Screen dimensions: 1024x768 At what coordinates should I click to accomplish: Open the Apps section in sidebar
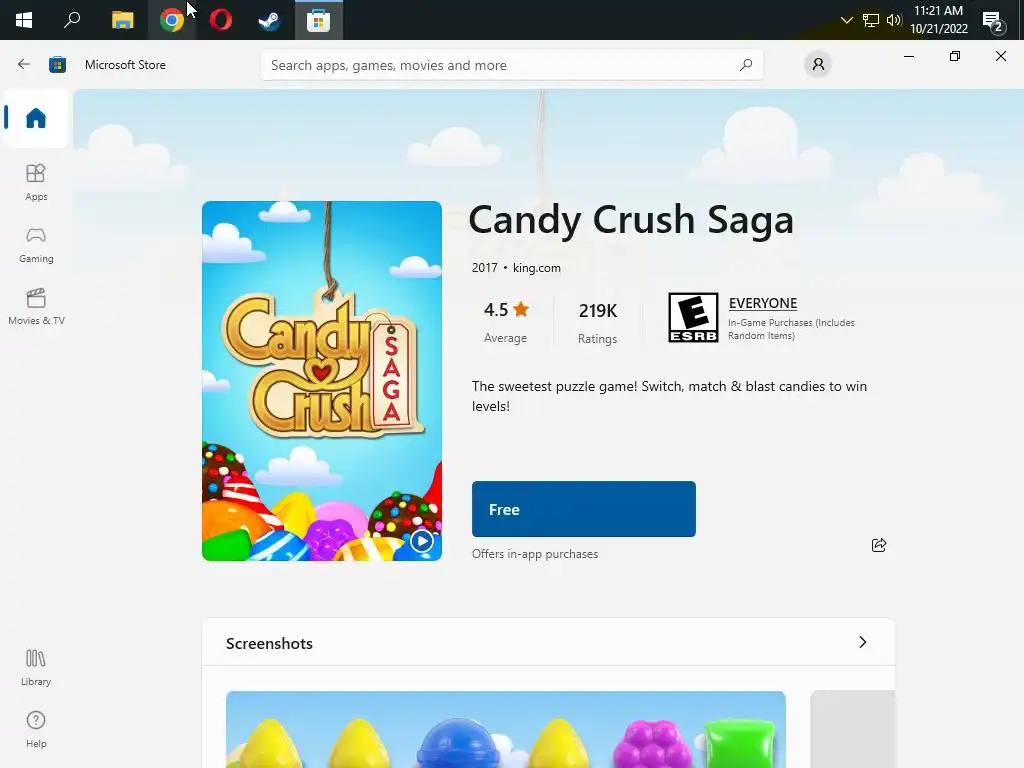(36, 182)
